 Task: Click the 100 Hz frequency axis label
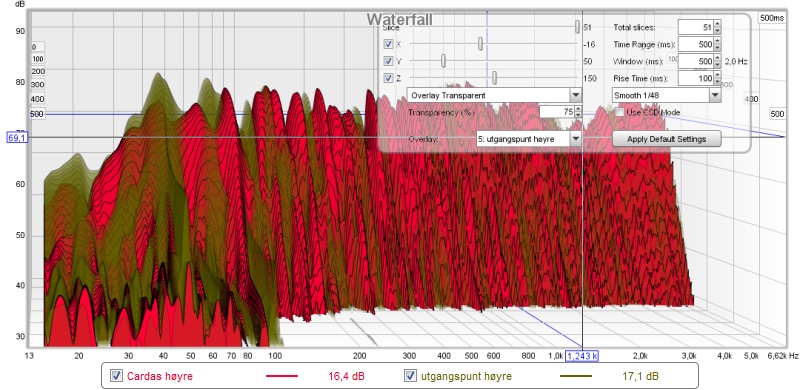(x=275, y=356)
